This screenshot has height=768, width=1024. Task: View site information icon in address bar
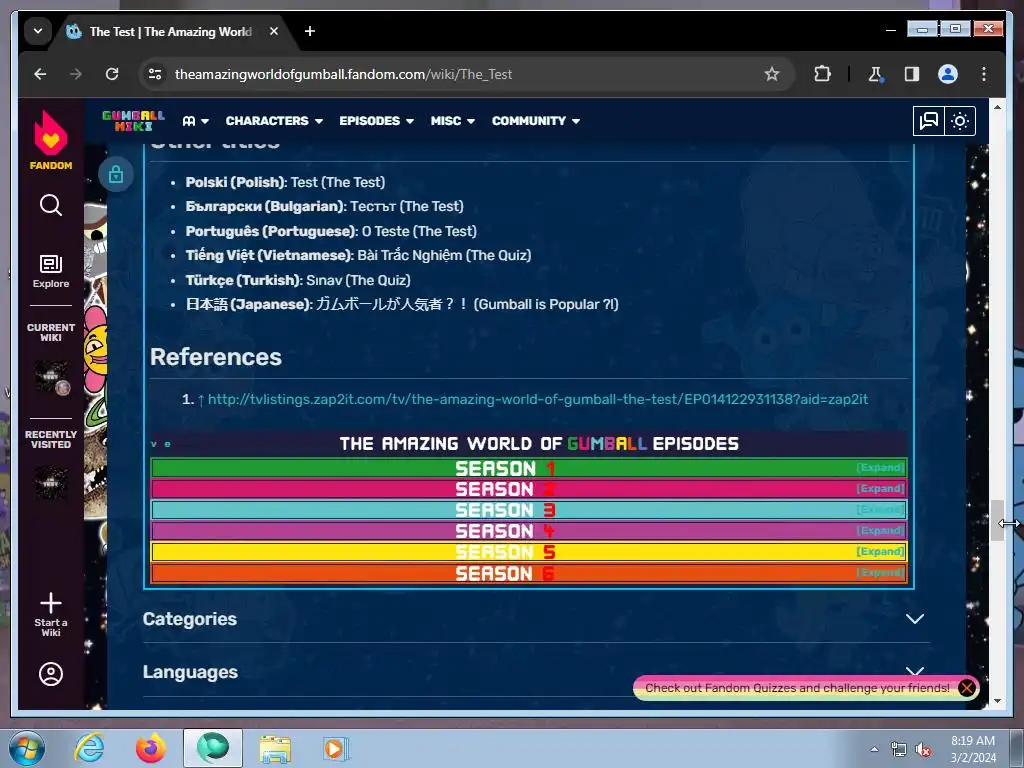tap(155, 74)
